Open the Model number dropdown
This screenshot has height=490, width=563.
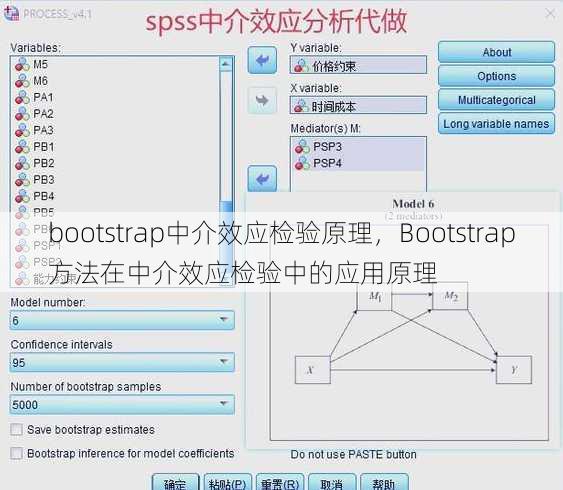pyautogui.click(x=122, y=320)
